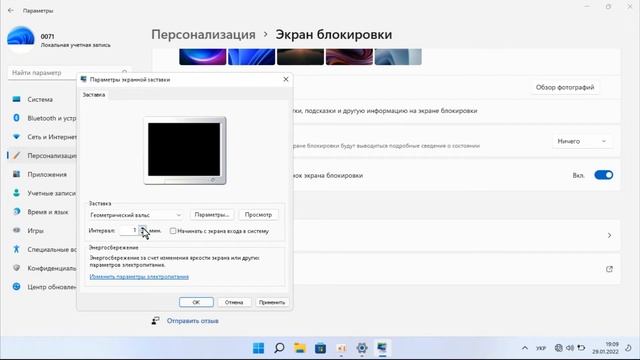Confirm with the OK button
This screenshot has height=360, width=640.
[196, 302]
